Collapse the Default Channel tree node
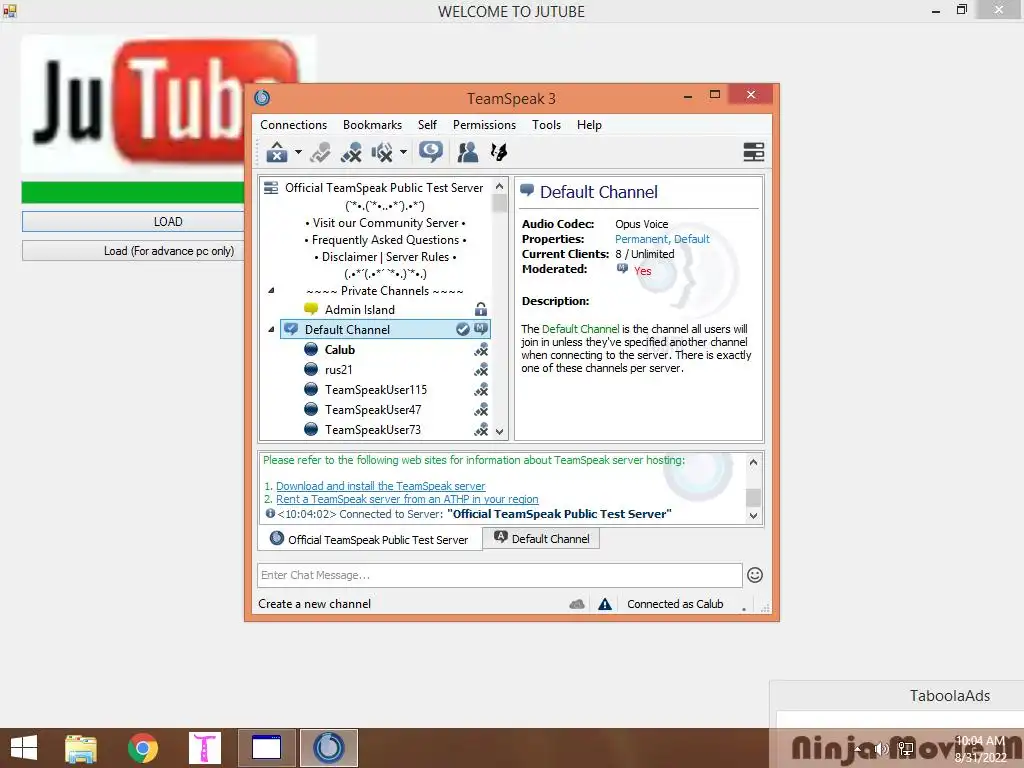The width and height of the screenshot is (1024, 768). click(271, 330)
